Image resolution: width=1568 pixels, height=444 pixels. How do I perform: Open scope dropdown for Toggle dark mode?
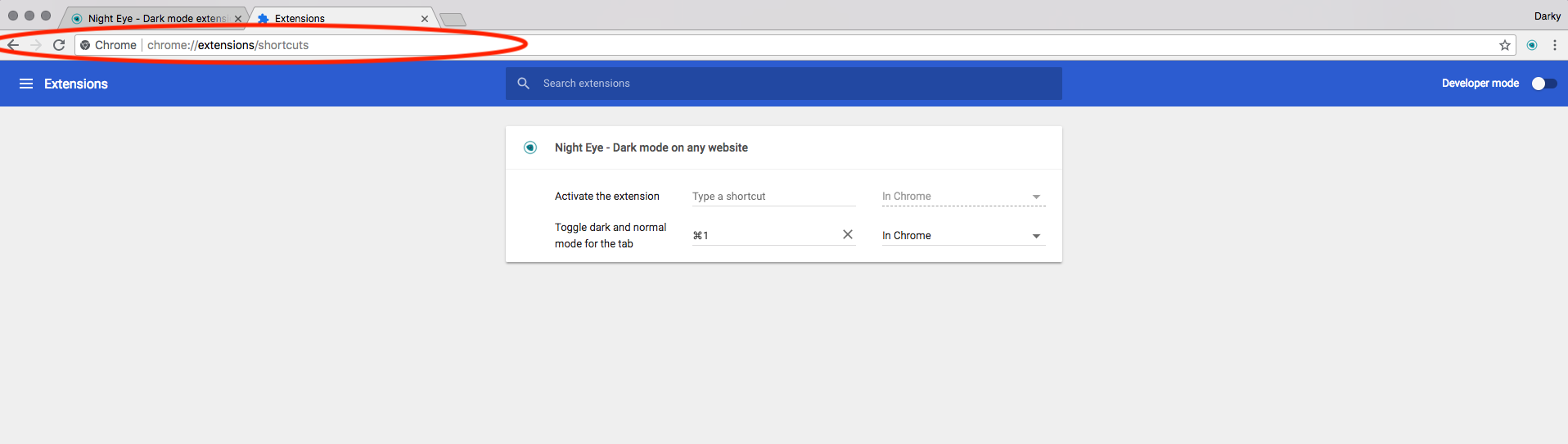[x=963, y=236]
